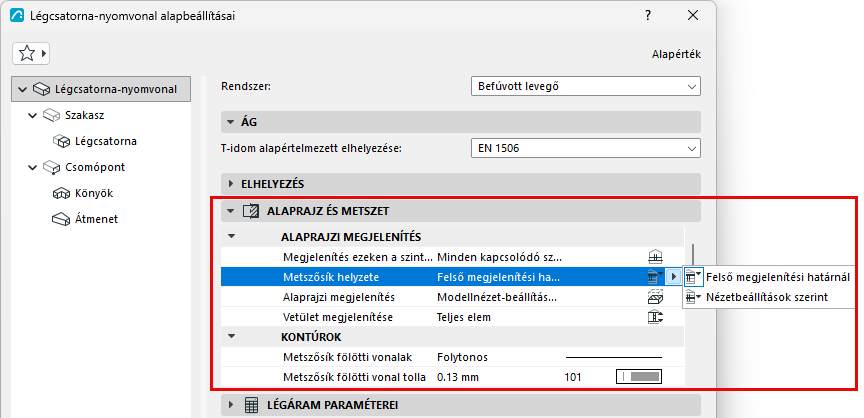The height and width of the screenshot is (418, 864).
Task: Click the Szakasz segment icon
Action: tap(51, 116)
